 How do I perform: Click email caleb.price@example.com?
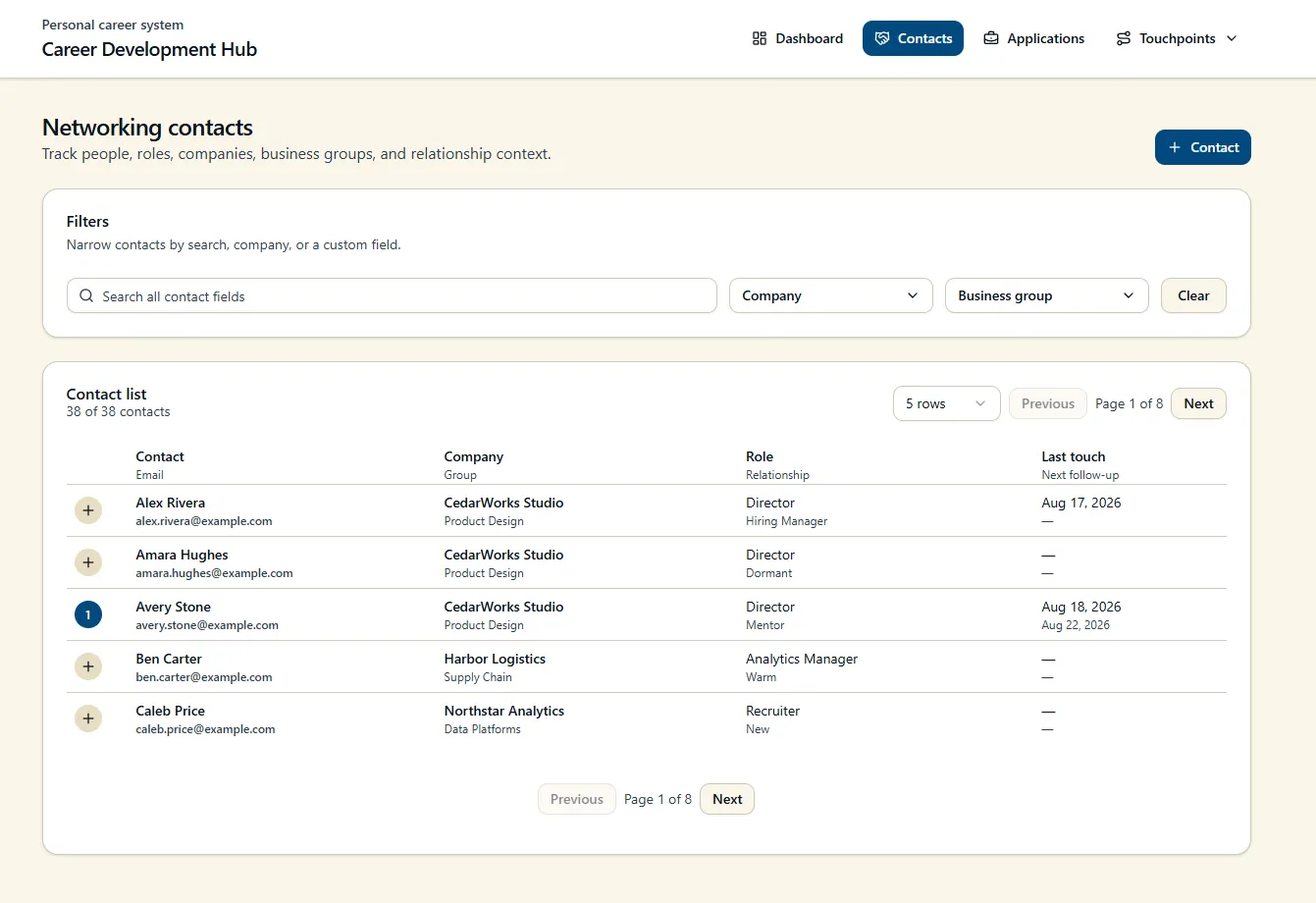point(205,729)
